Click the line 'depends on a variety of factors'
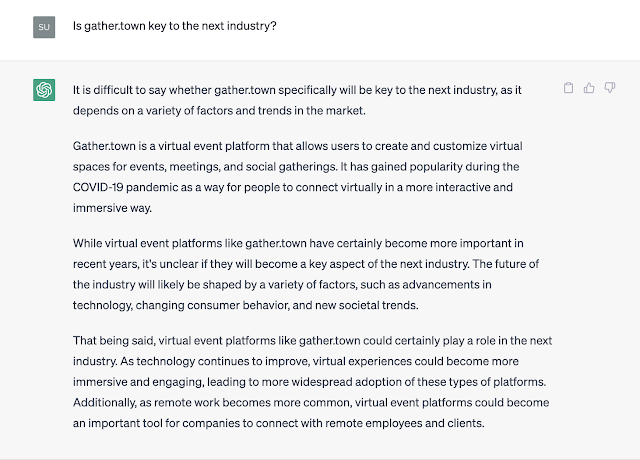Viewport: 640px width, 460px height. click(219, 111)
